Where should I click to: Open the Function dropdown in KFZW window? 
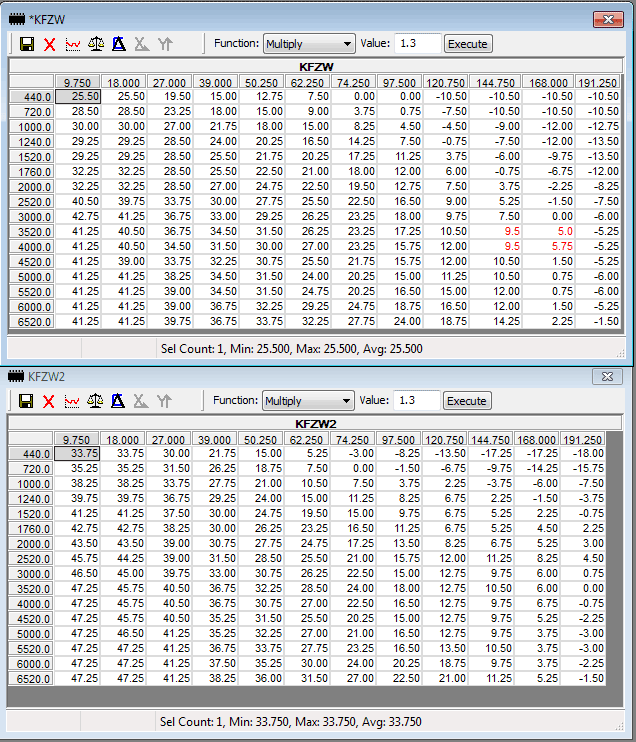point(309,44)
